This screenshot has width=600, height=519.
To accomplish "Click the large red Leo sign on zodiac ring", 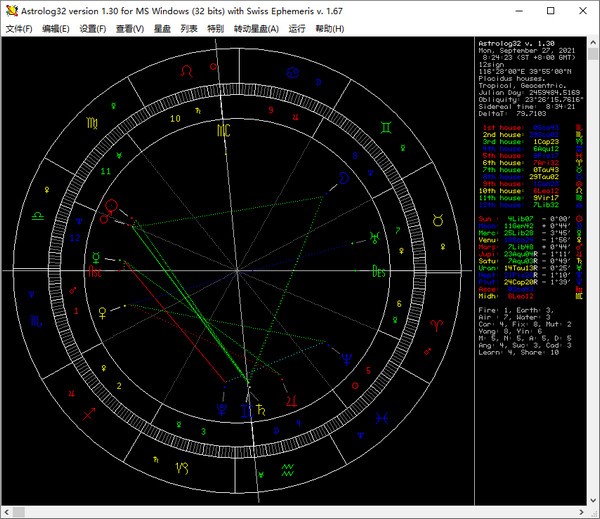I will point(186,71).
